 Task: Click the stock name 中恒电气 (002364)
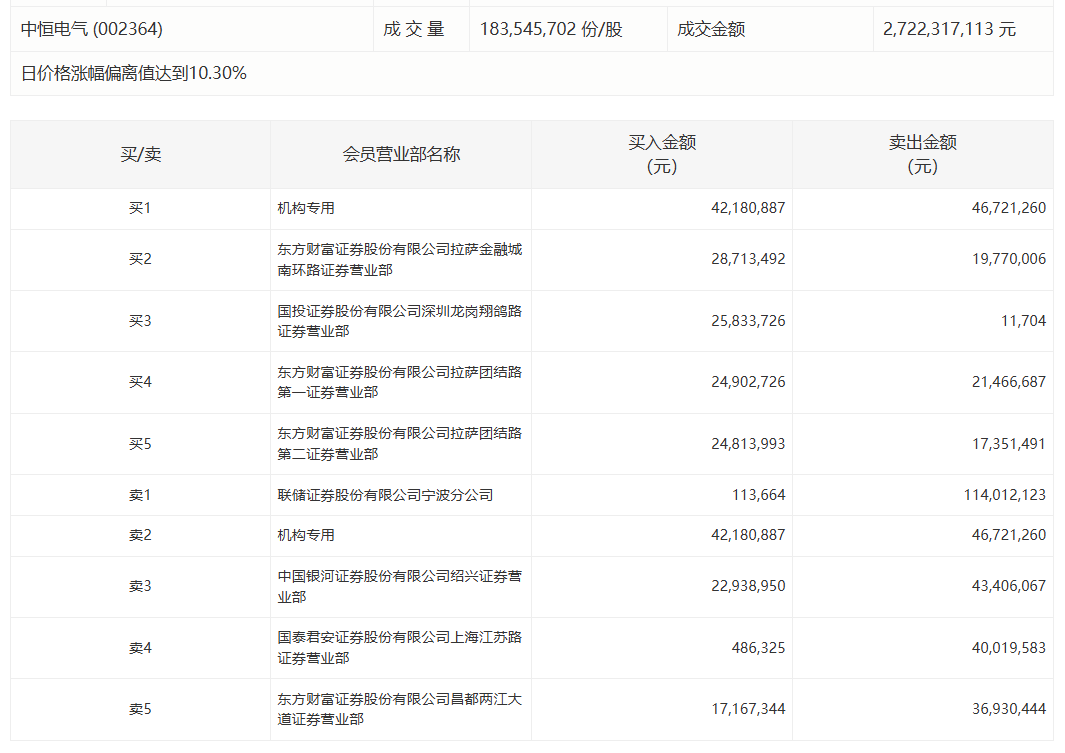[92, 30]
